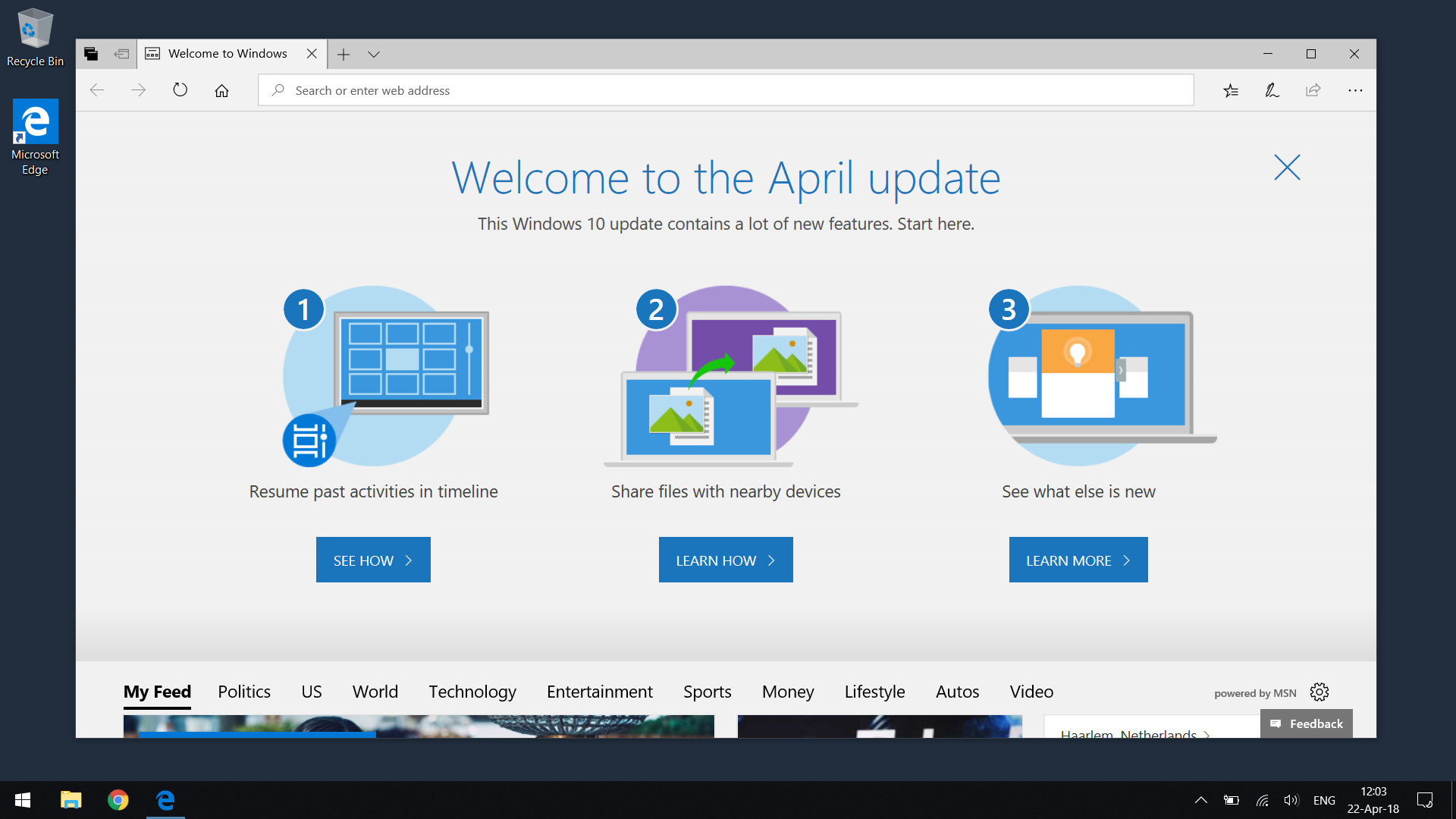The image size is (1456, 819).
Task: Click the home button icon in Edge
Action: click(x=221, y=90)
